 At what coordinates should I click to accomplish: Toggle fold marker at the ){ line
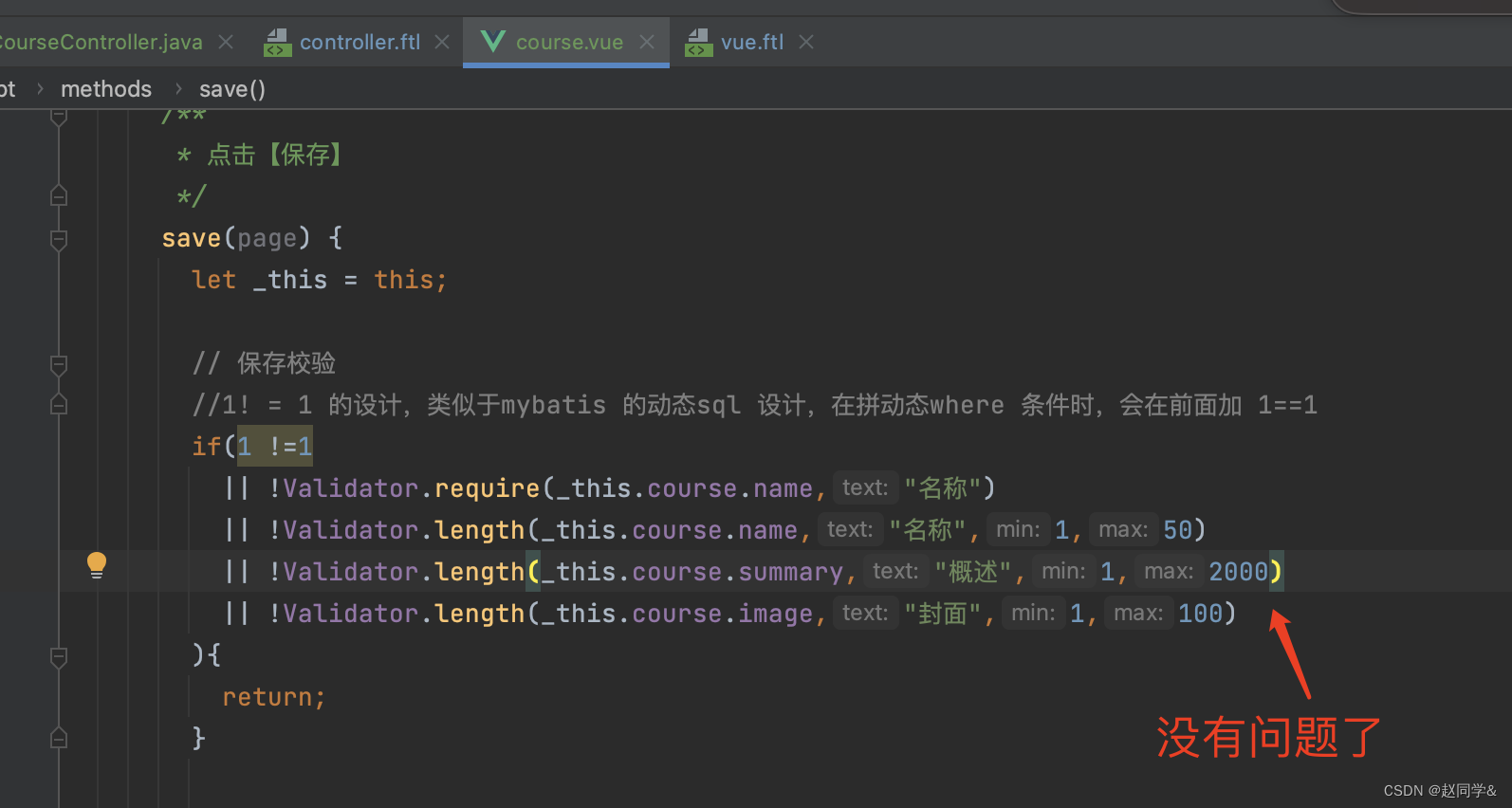pyautogui.click(x=59, y=656)
